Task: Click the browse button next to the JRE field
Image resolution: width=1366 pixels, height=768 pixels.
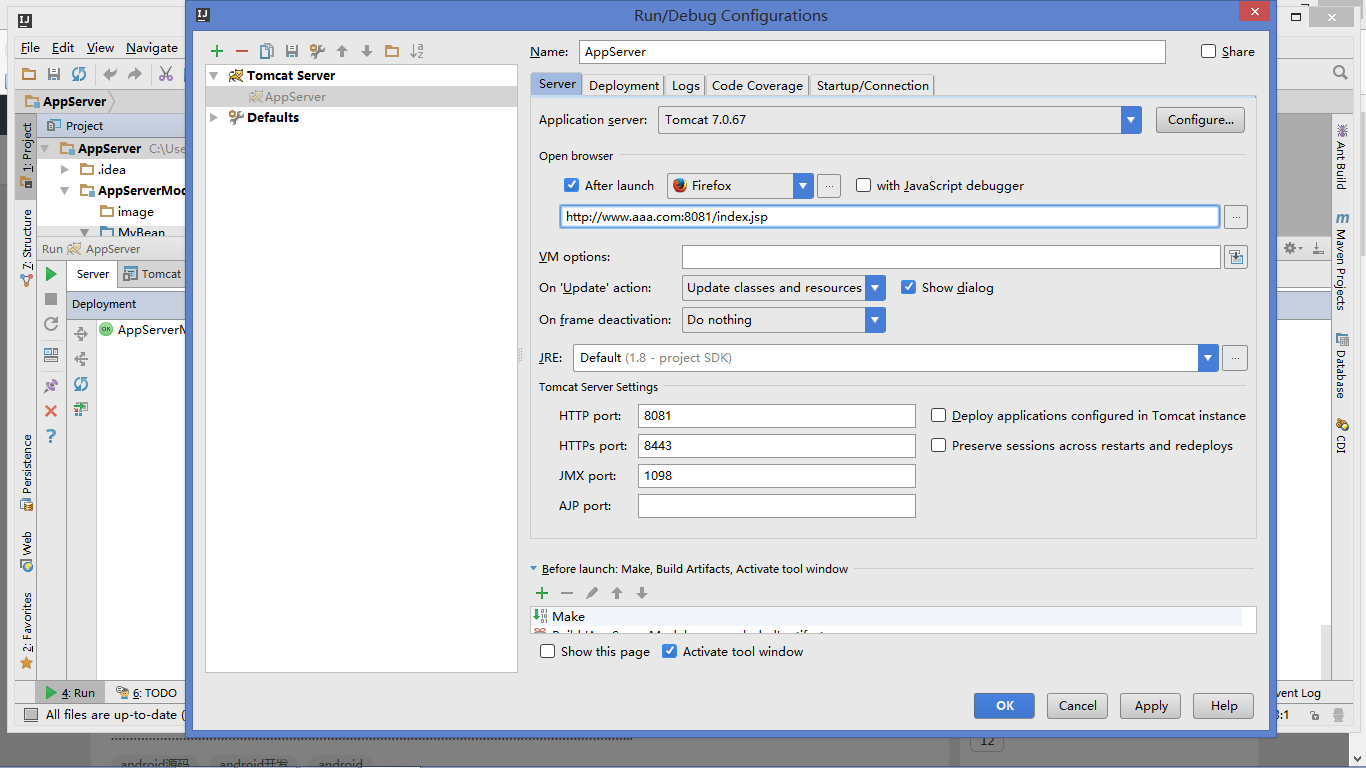Action: (x=1236, y=358)
